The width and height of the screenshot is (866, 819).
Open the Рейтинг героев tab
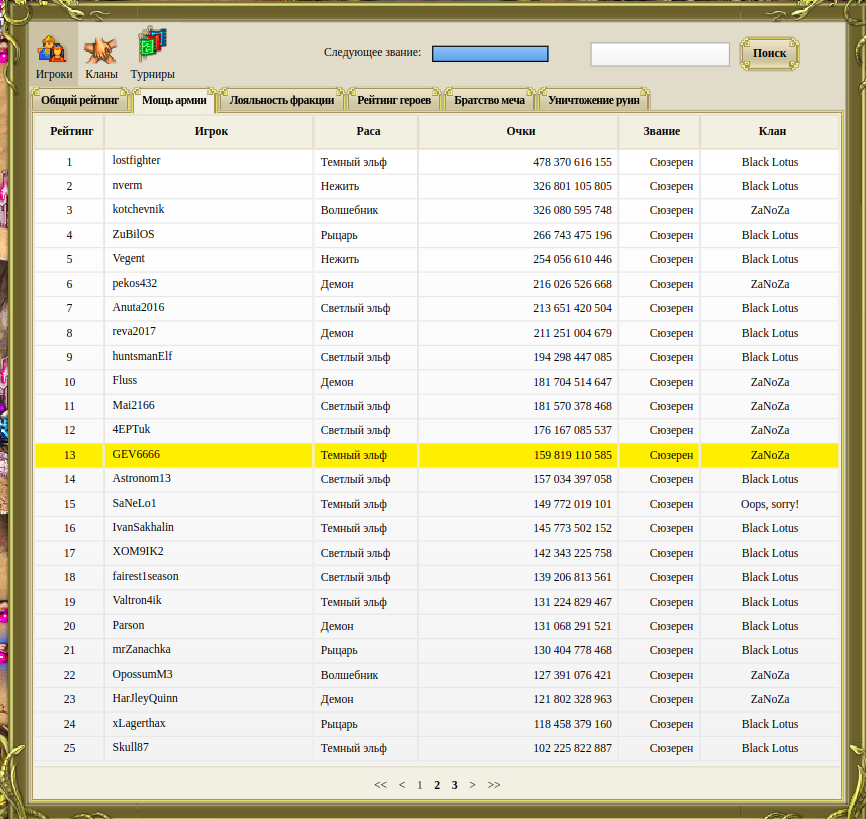[x=394, y=100]
